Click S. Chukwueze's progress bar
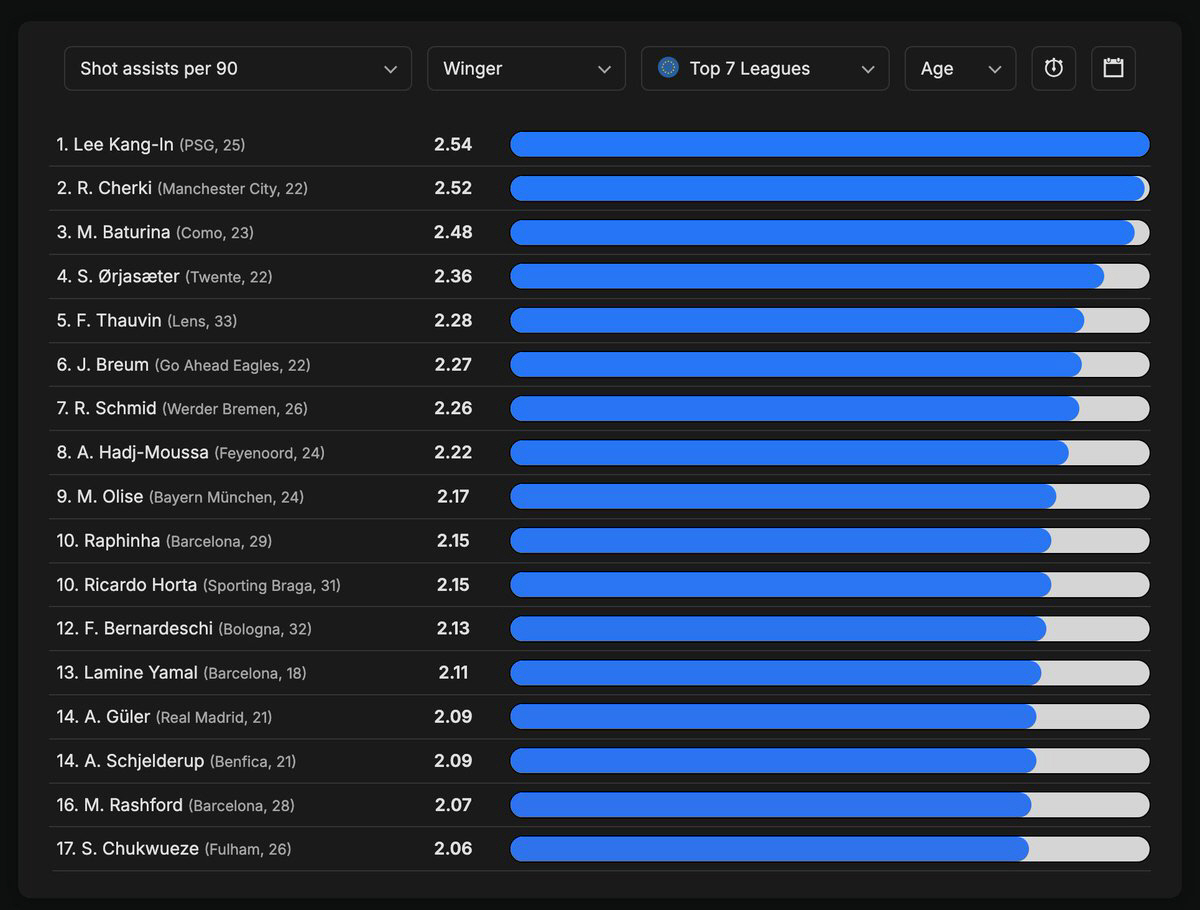 [x=769, y=849]
